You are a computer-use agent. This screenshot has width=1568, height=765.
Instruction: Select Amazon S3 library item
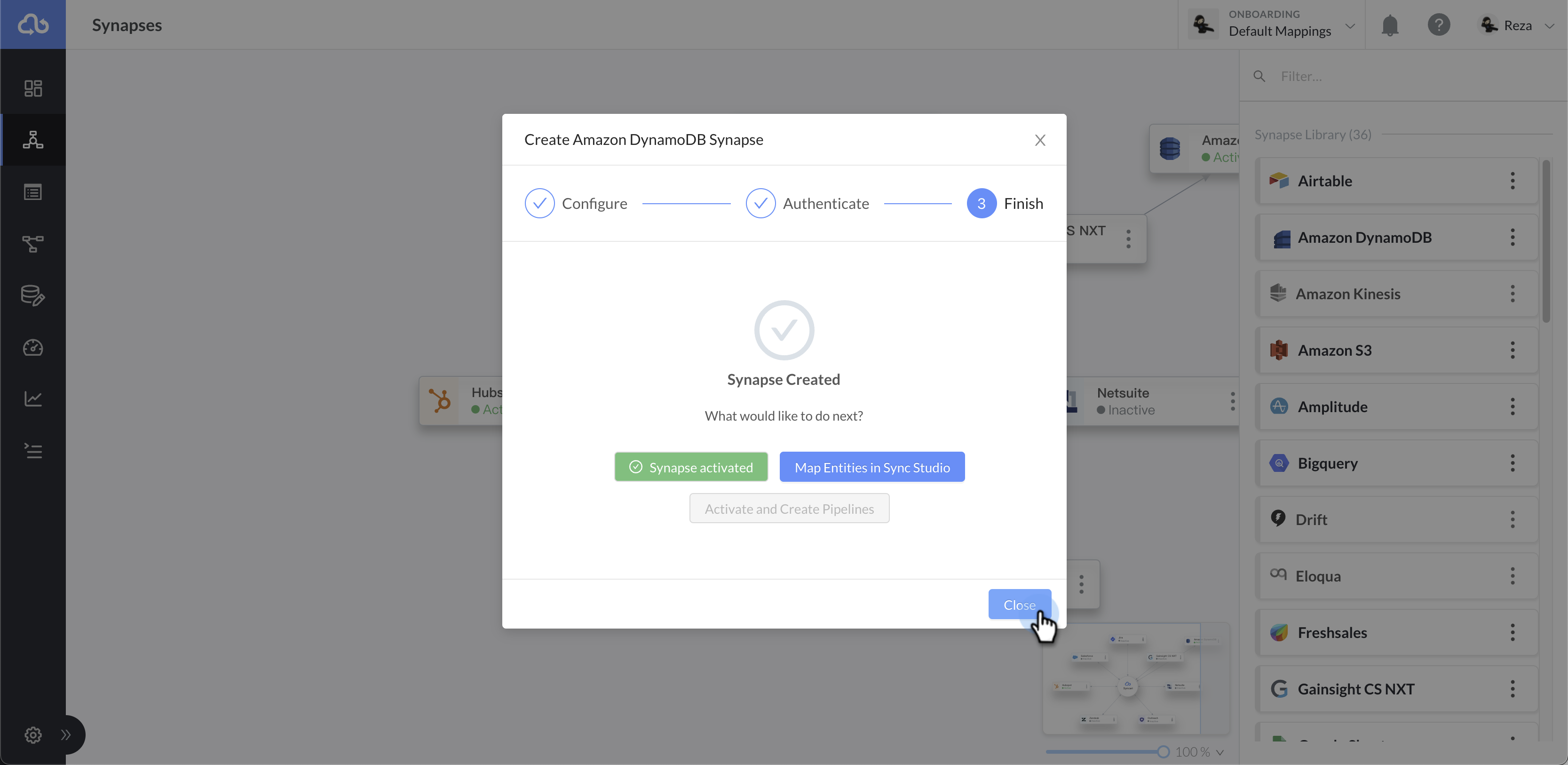click(1396, 350)
